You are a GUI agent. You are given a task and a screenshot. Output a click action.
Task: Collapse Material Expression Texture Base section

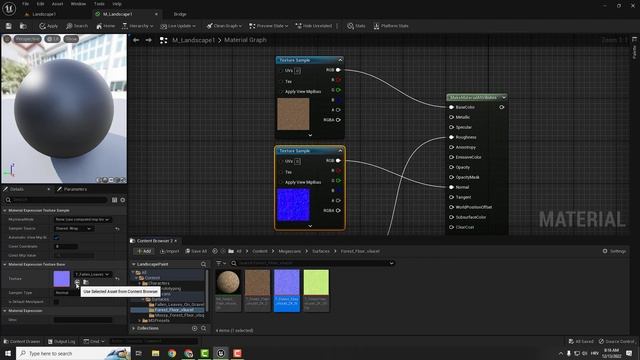[5, 264]
